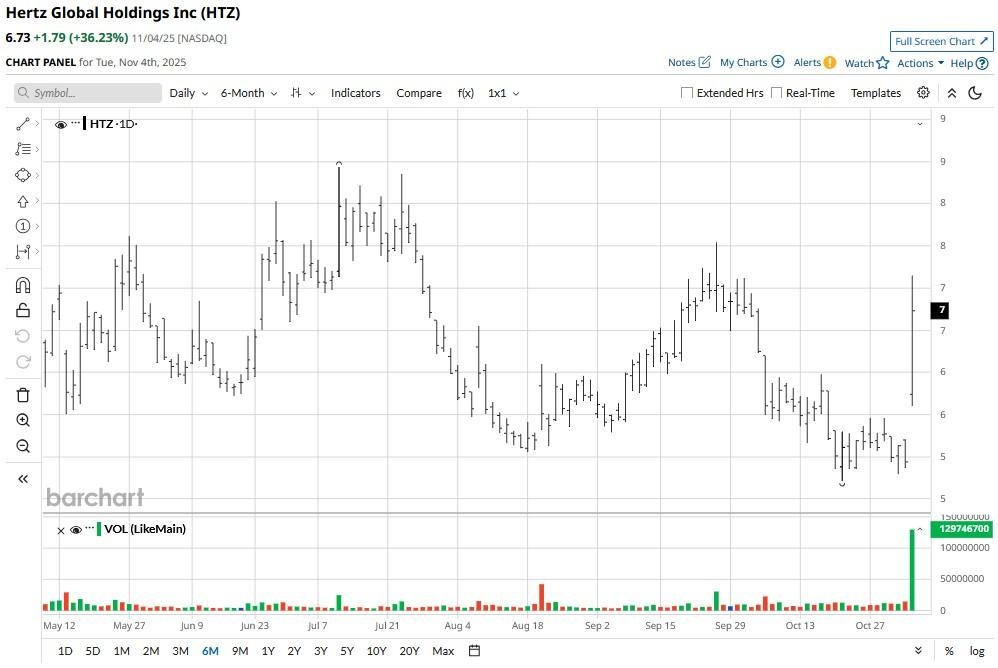Select the 5Y time range

pos(347,651)
